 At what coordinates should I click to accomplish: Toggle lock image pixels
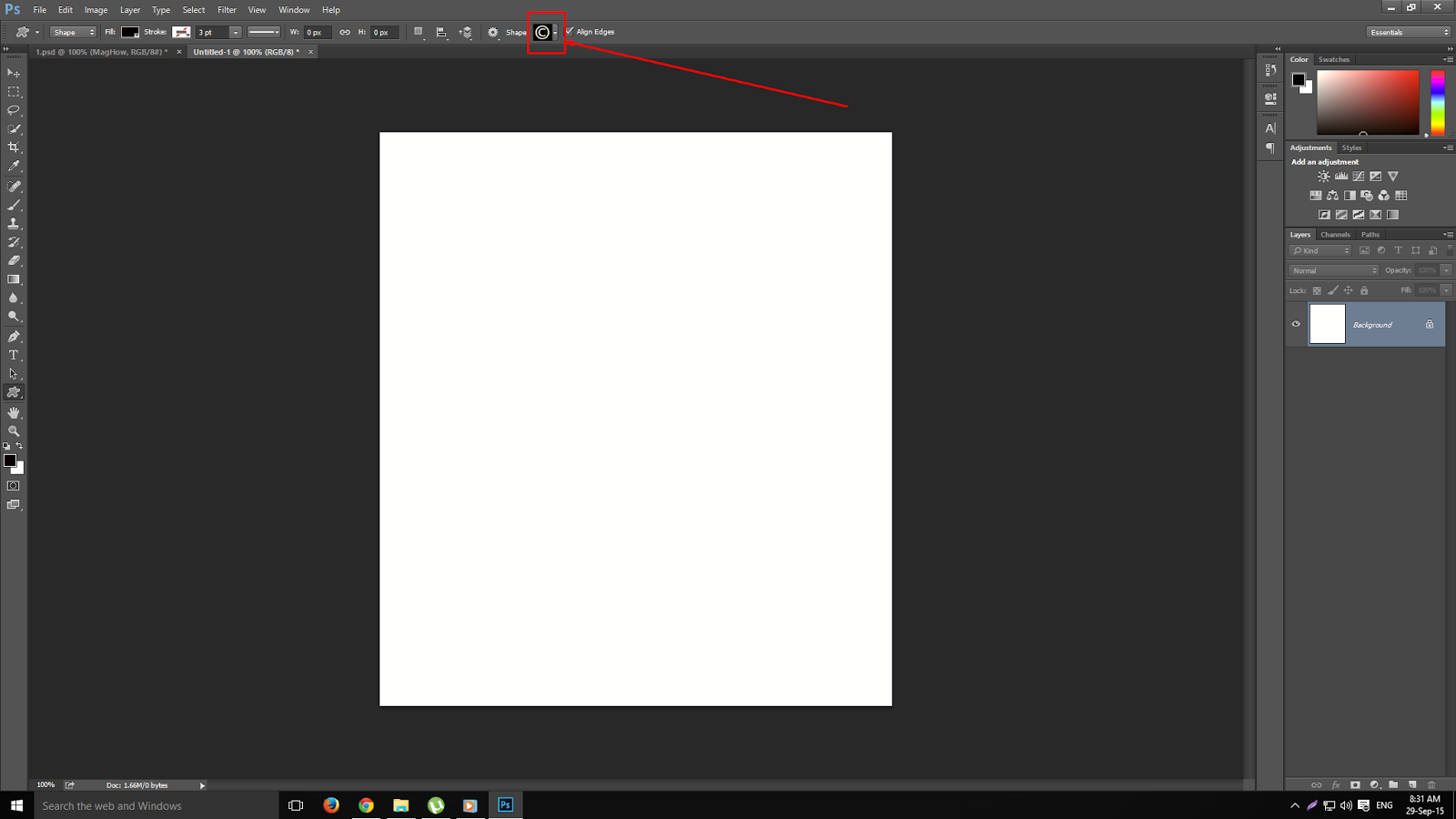(1333, 291)
